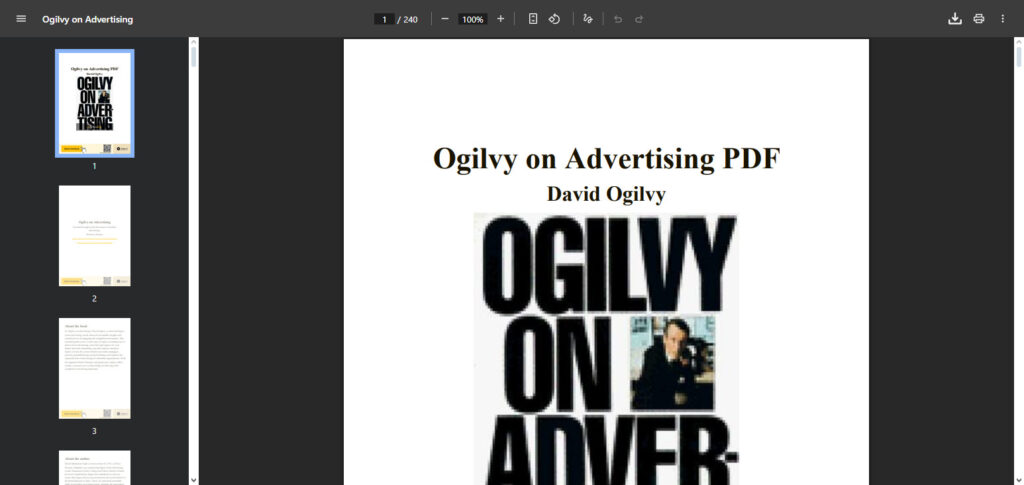Open the partially visible page 4 thumbnail
Image resolution: width=1024 pixels, height=485 pixels.
click(95, 467)
